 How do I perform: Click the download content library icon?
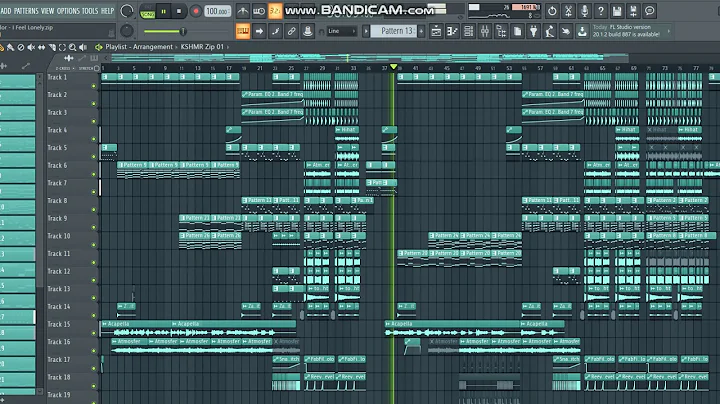[582, 31]
